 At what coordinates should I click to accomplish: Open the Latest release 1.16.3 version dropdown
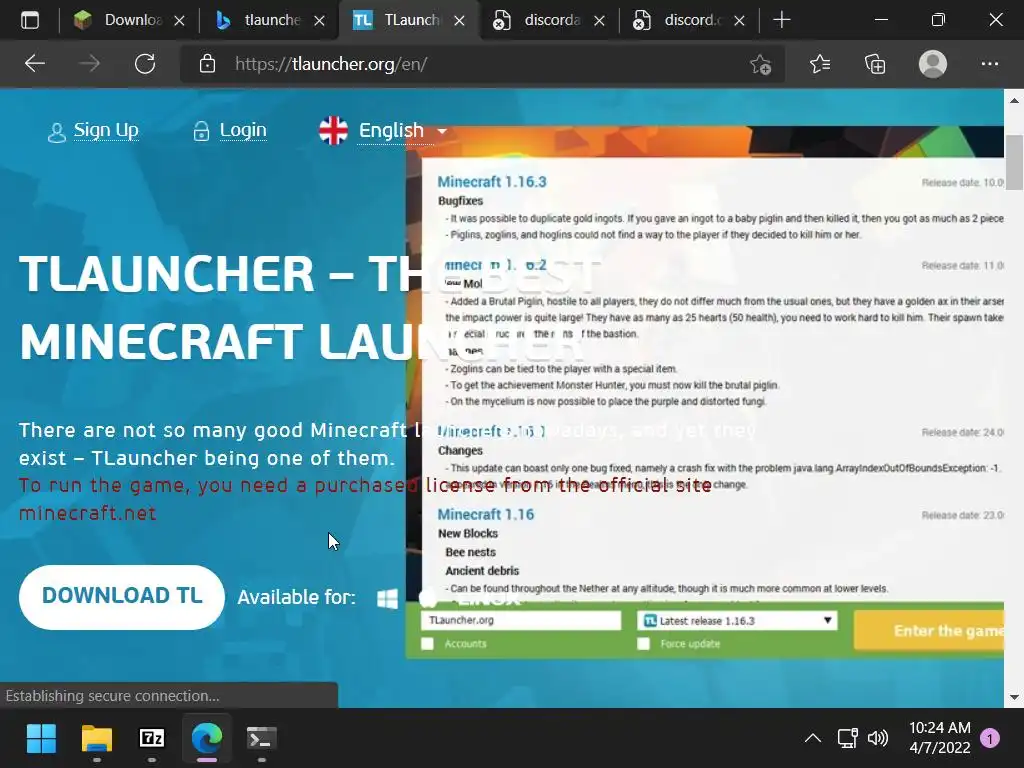click(737, 620)
